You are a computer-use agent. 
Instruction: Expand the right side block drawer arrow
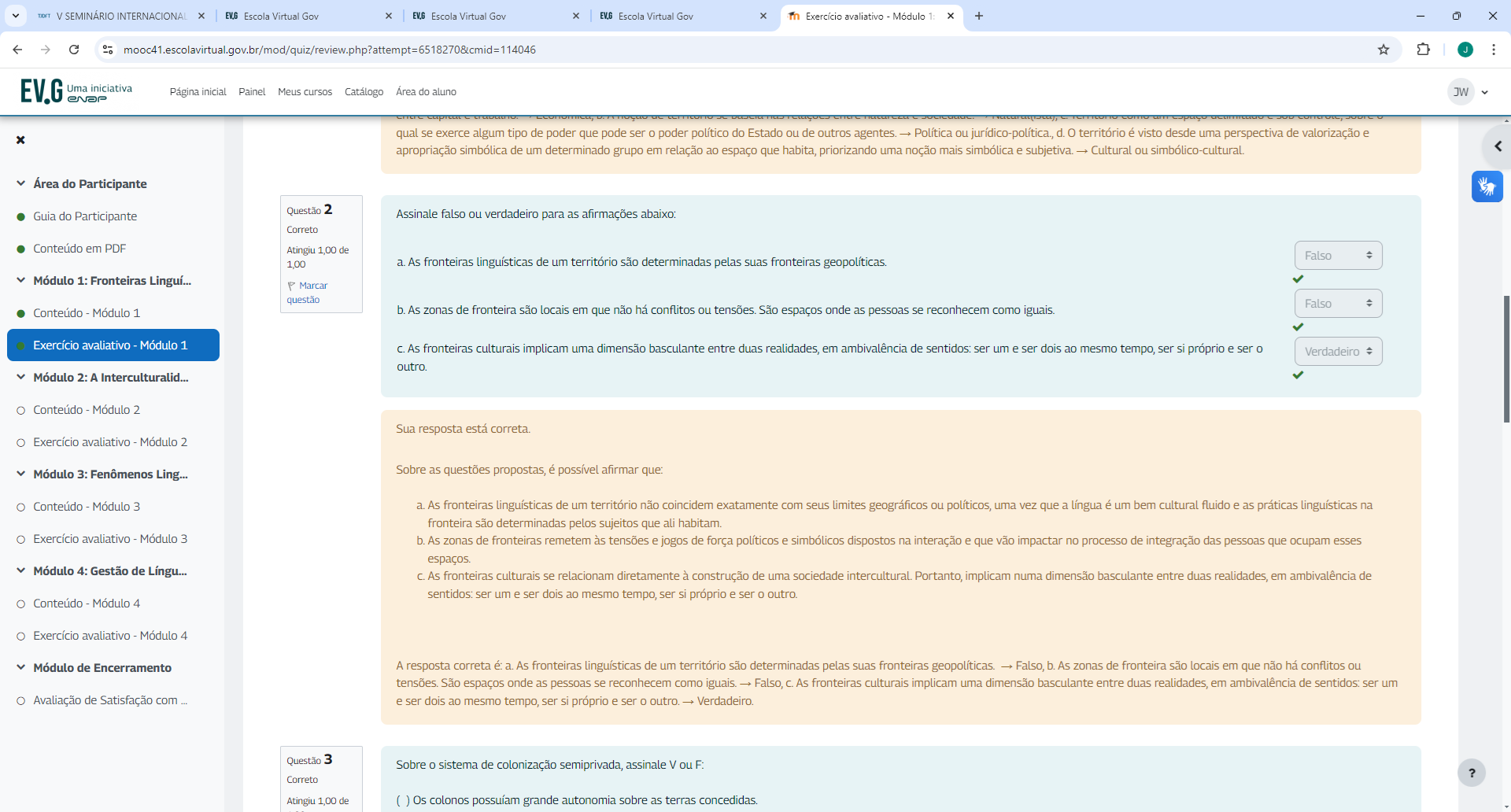(1497, 146)
